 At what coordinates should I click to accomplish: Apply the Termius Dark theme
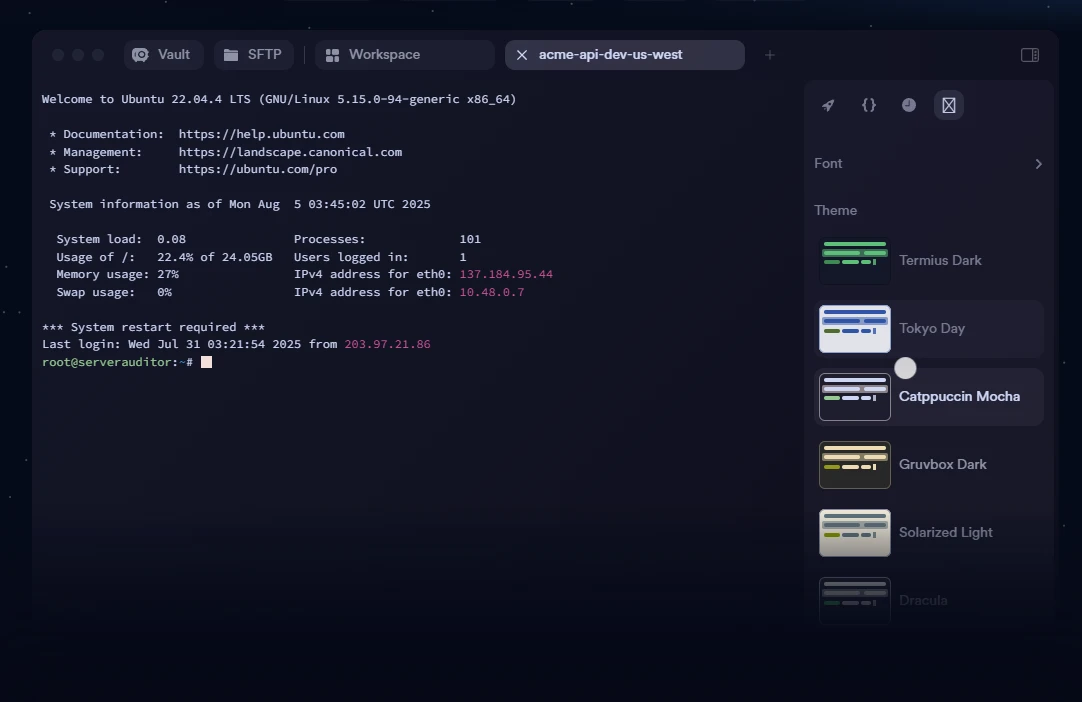click(x=929, y=261)
